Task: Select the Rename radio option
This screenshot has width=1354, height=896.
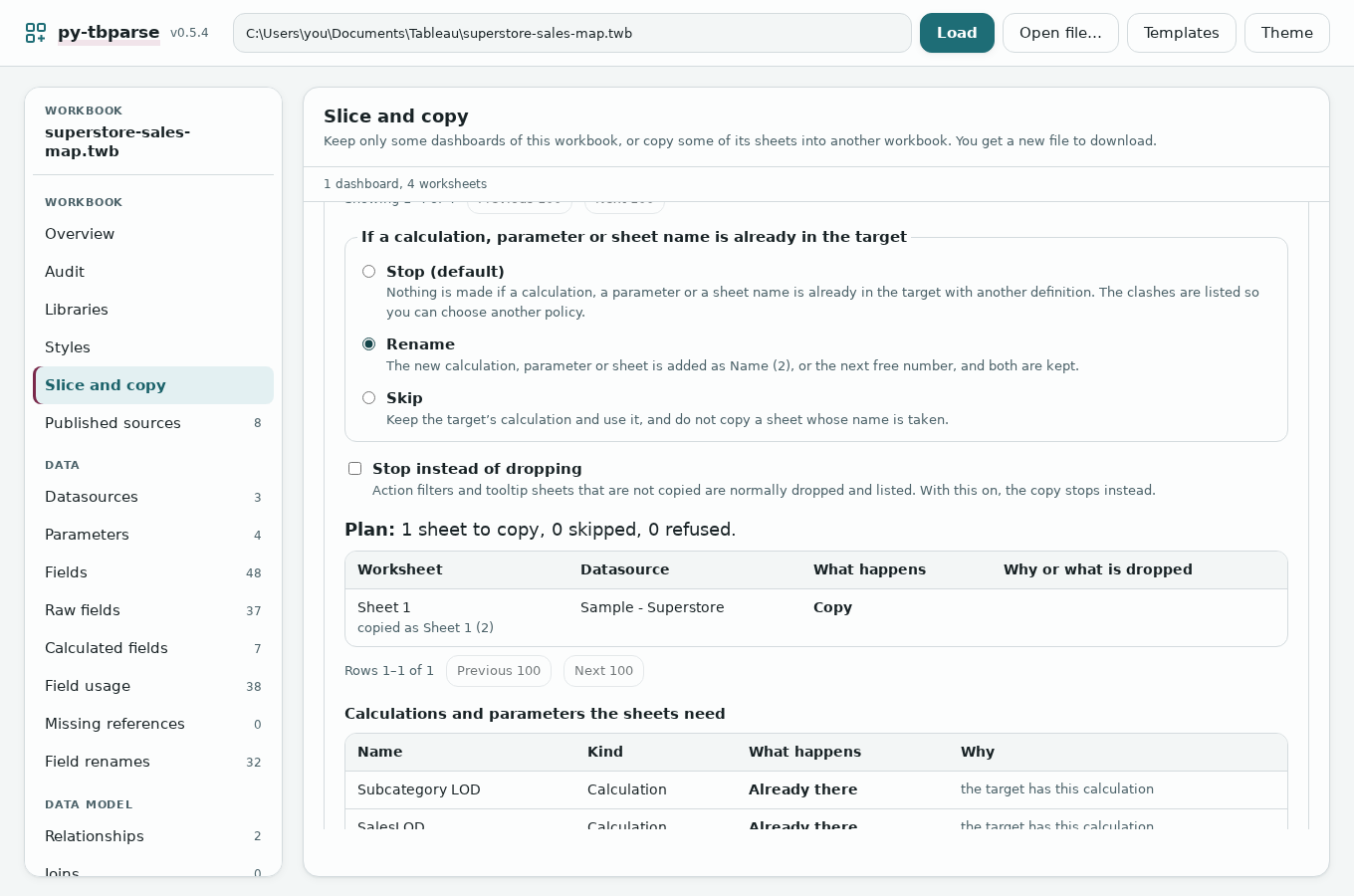Action: tap(369, 344)
